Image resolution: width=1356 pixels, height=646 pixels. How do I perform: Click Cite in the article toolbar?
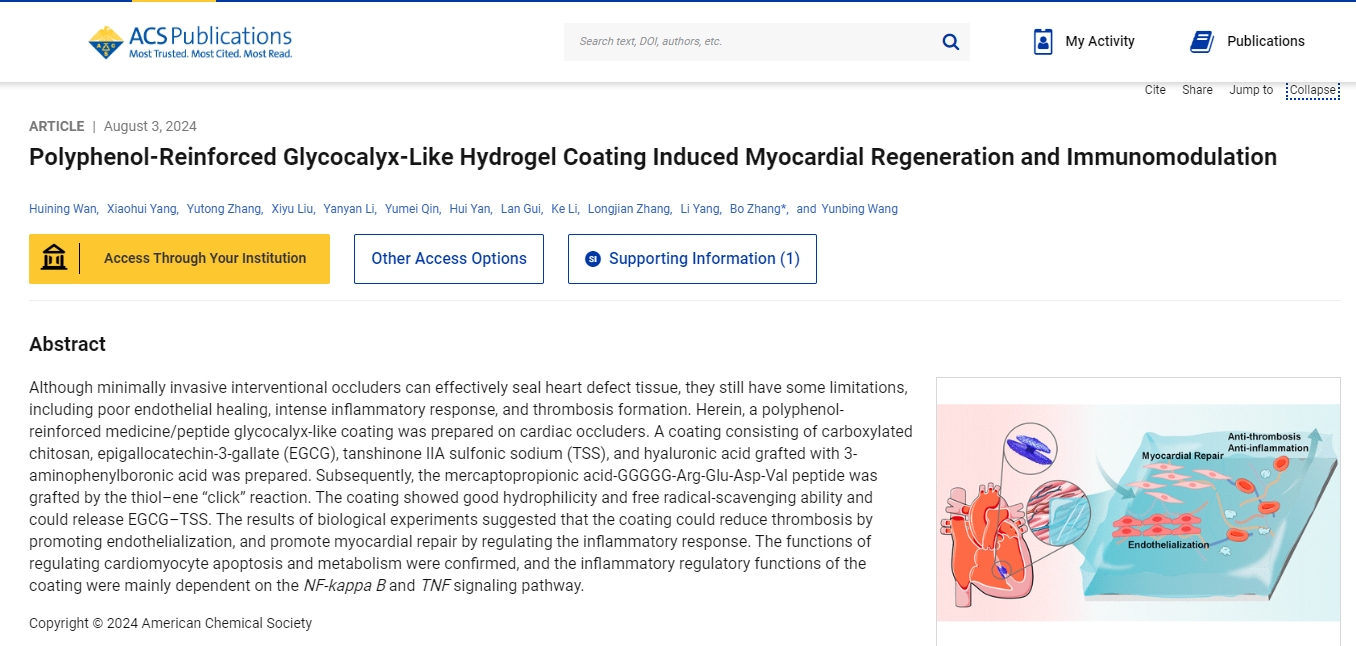[x=1155, y=90]
